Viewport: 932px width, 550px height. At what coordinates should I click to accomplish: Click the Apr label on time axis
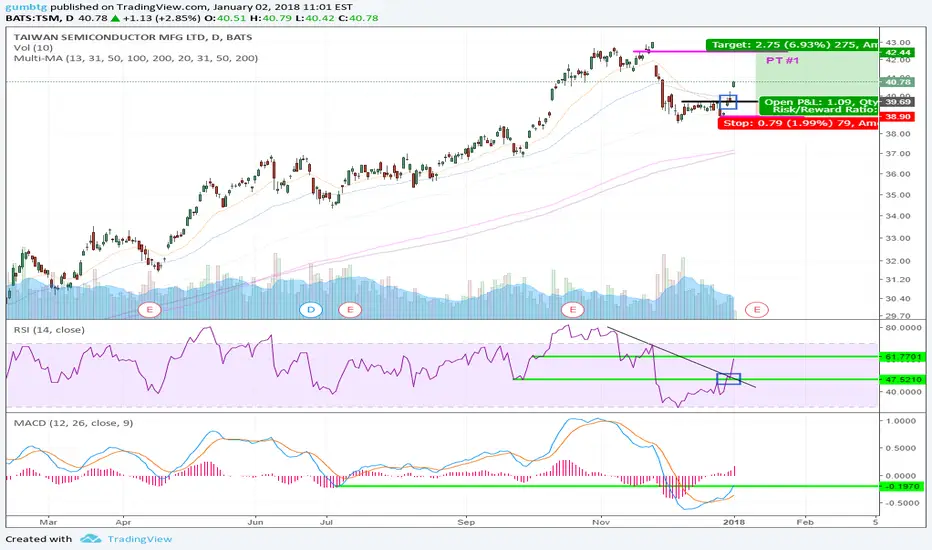[123, 522]
